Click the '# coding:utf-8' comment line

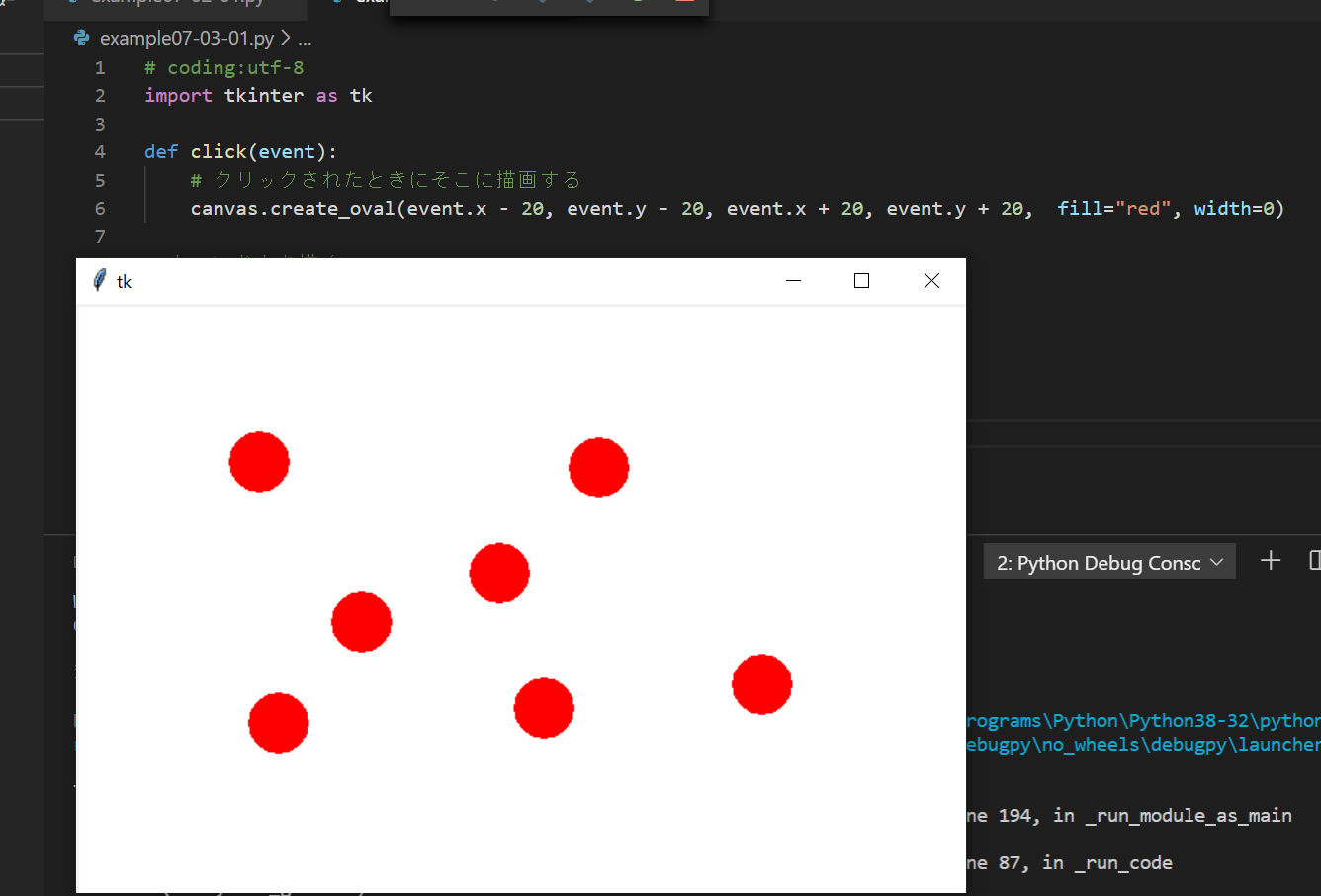tap(224, 68)
